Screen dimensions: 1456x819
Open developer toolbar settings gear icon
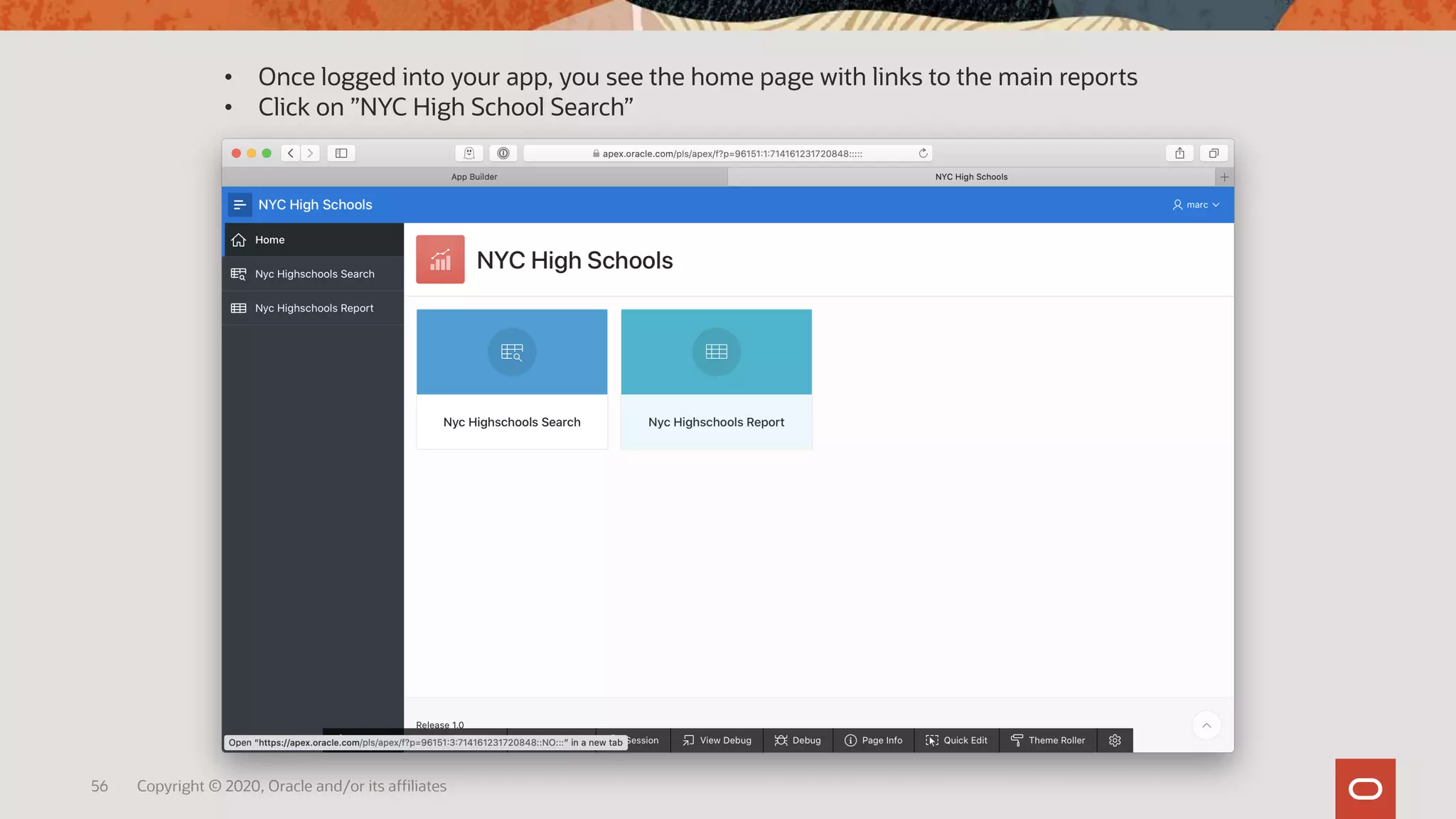1115,740
